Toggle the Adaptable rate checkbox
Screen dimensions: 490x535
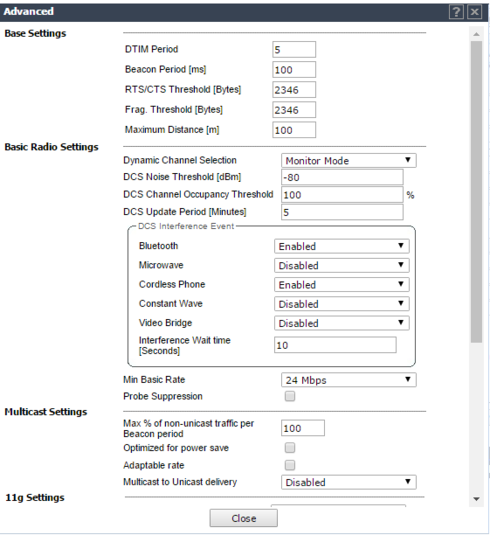(290, 465)
